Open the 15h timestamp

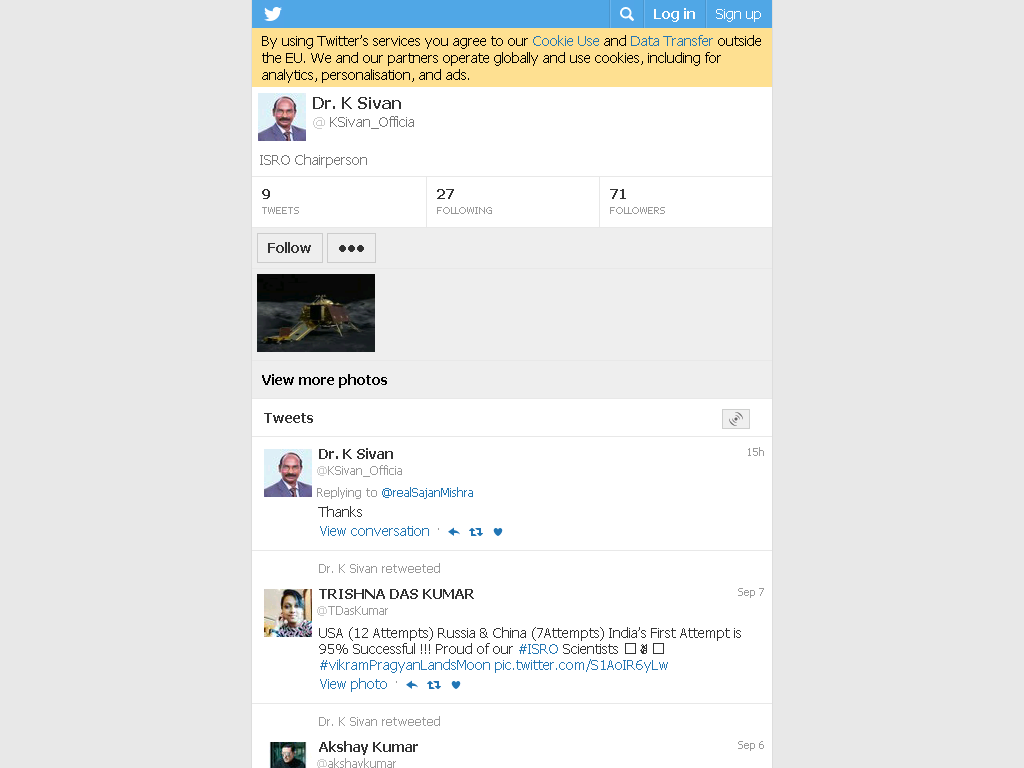[755, 452]
